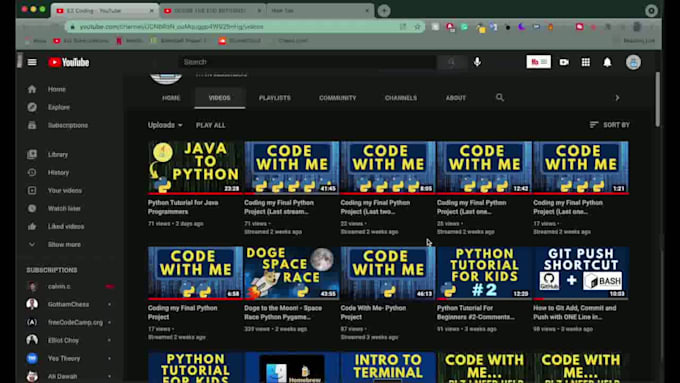Image resolution: width=680 pixels, height=383 pixels.
Task: Open the GothamChess subscription
Action: (x=69, y=304)
